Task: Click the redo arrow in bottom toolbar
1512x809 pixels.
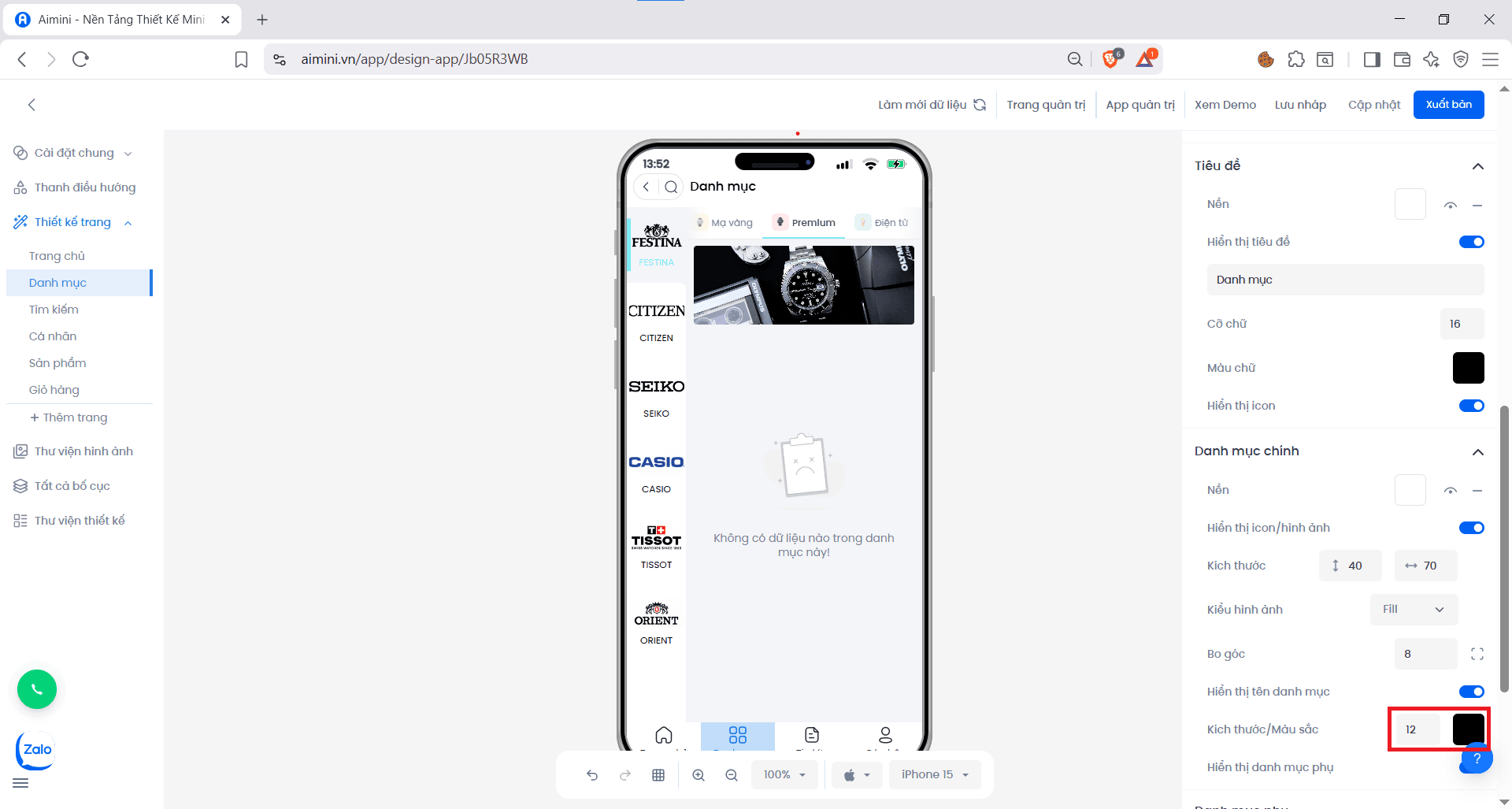Action: (625, 775)
